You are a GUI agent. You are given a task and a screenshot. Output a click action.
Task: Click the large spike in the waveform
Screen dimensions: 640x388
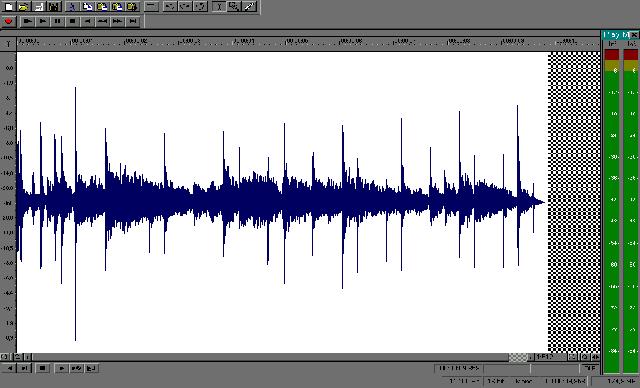click(x=76, y=212)
